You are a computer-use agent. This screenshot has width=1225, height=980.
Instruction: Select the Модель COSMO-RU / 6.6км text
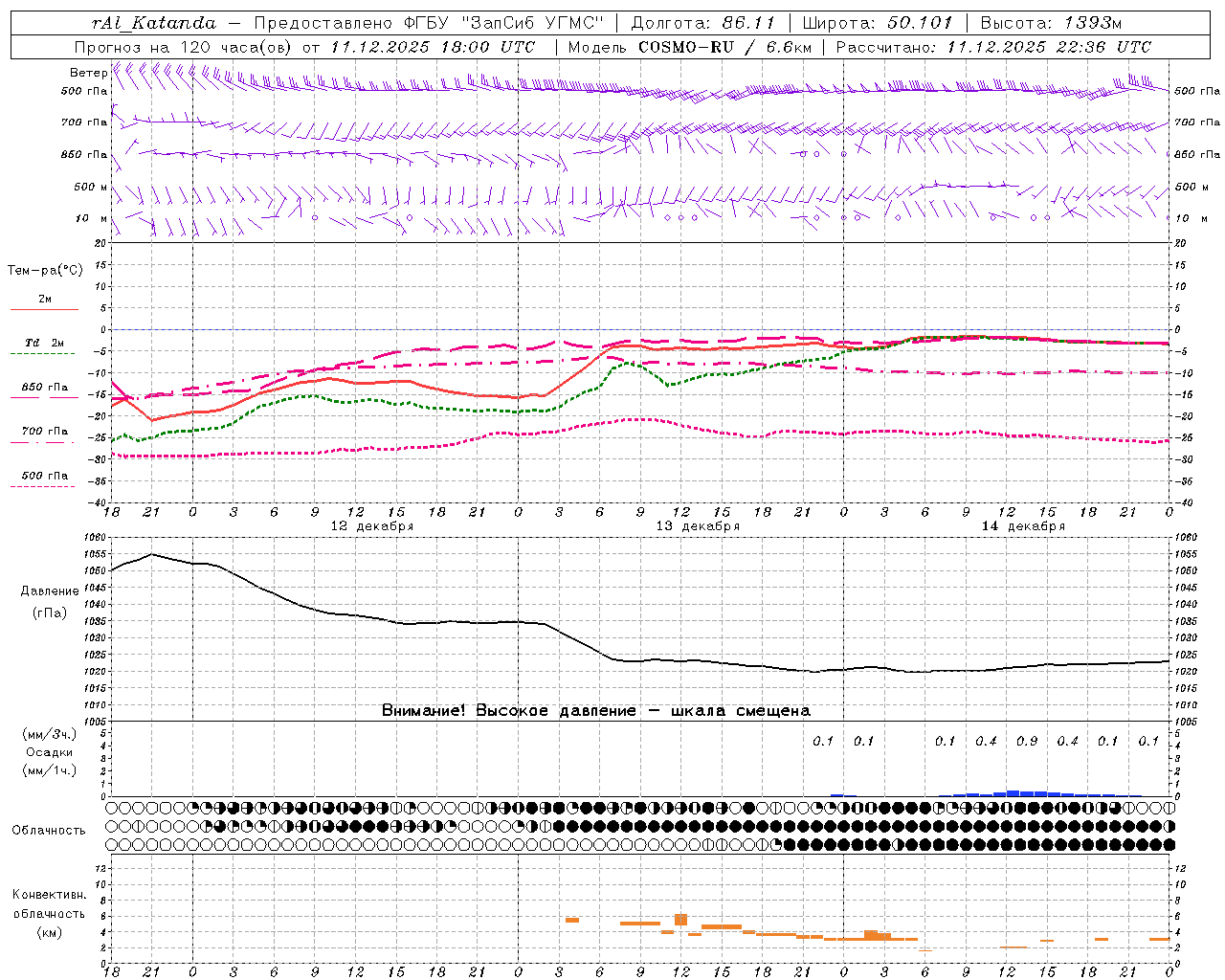(689, 47)
